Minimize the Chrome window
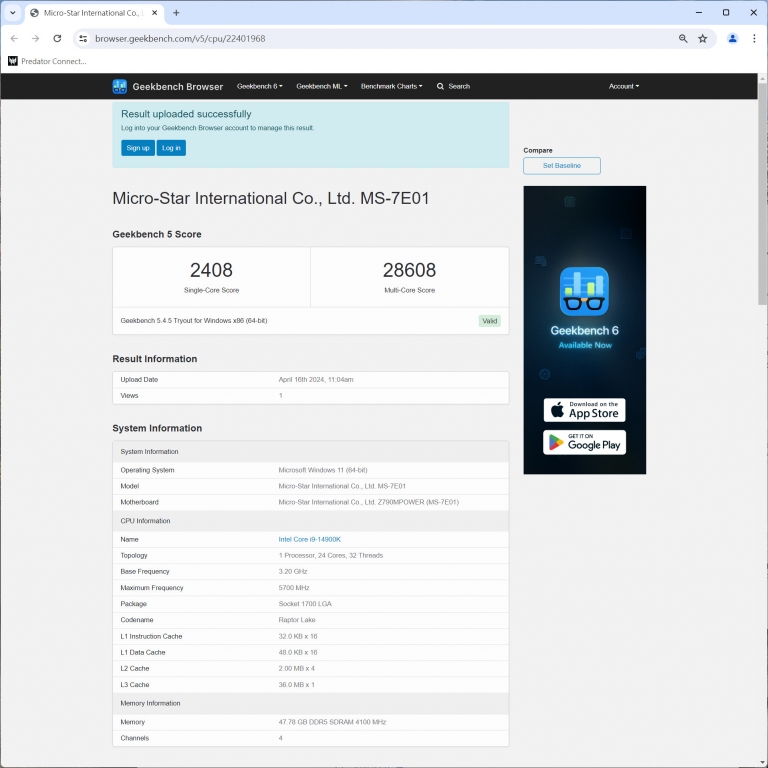 699,13
